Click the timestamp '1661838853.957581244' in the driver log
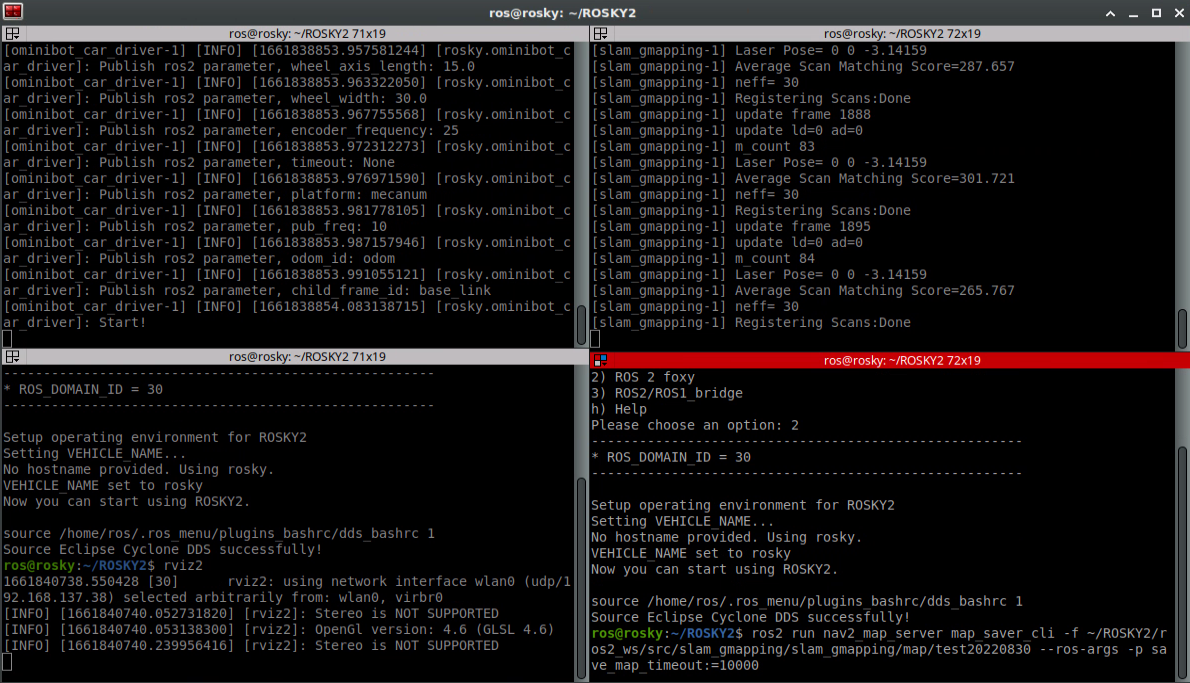This screenshot has width=1190, height=683. 339,51
